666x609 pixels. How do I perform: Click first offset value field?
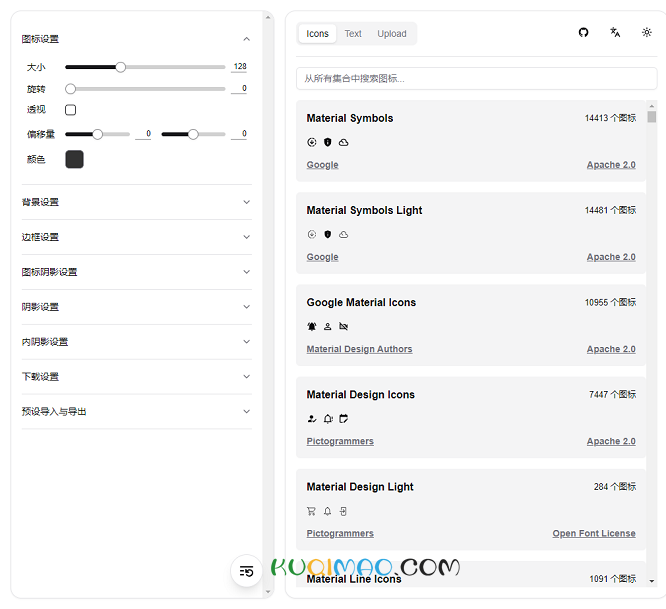pyautogui.click(x=143, y=134)
